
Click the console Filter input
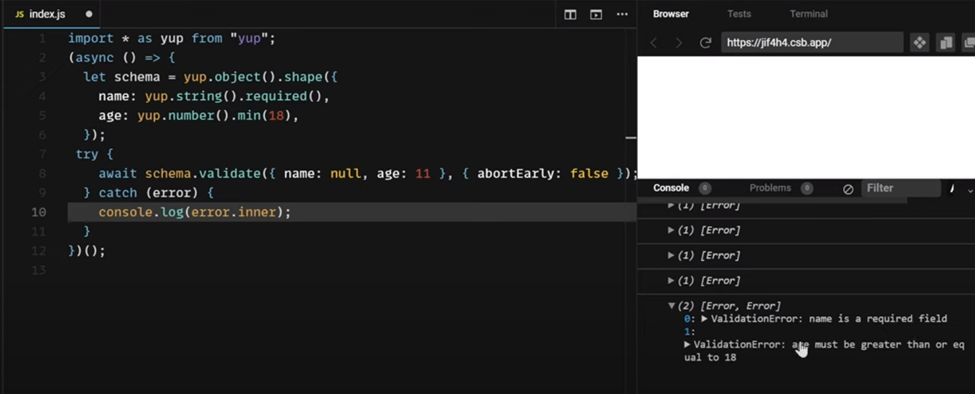pos(900,188)
